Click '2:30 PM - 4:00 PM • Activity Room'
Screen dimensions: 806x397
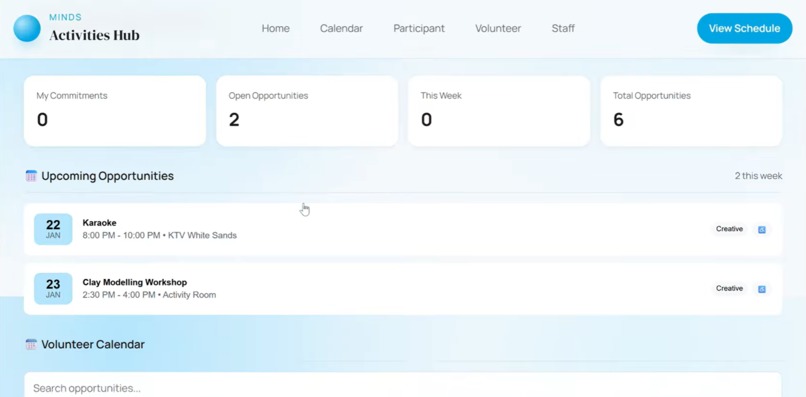click(x=149, y=295)
